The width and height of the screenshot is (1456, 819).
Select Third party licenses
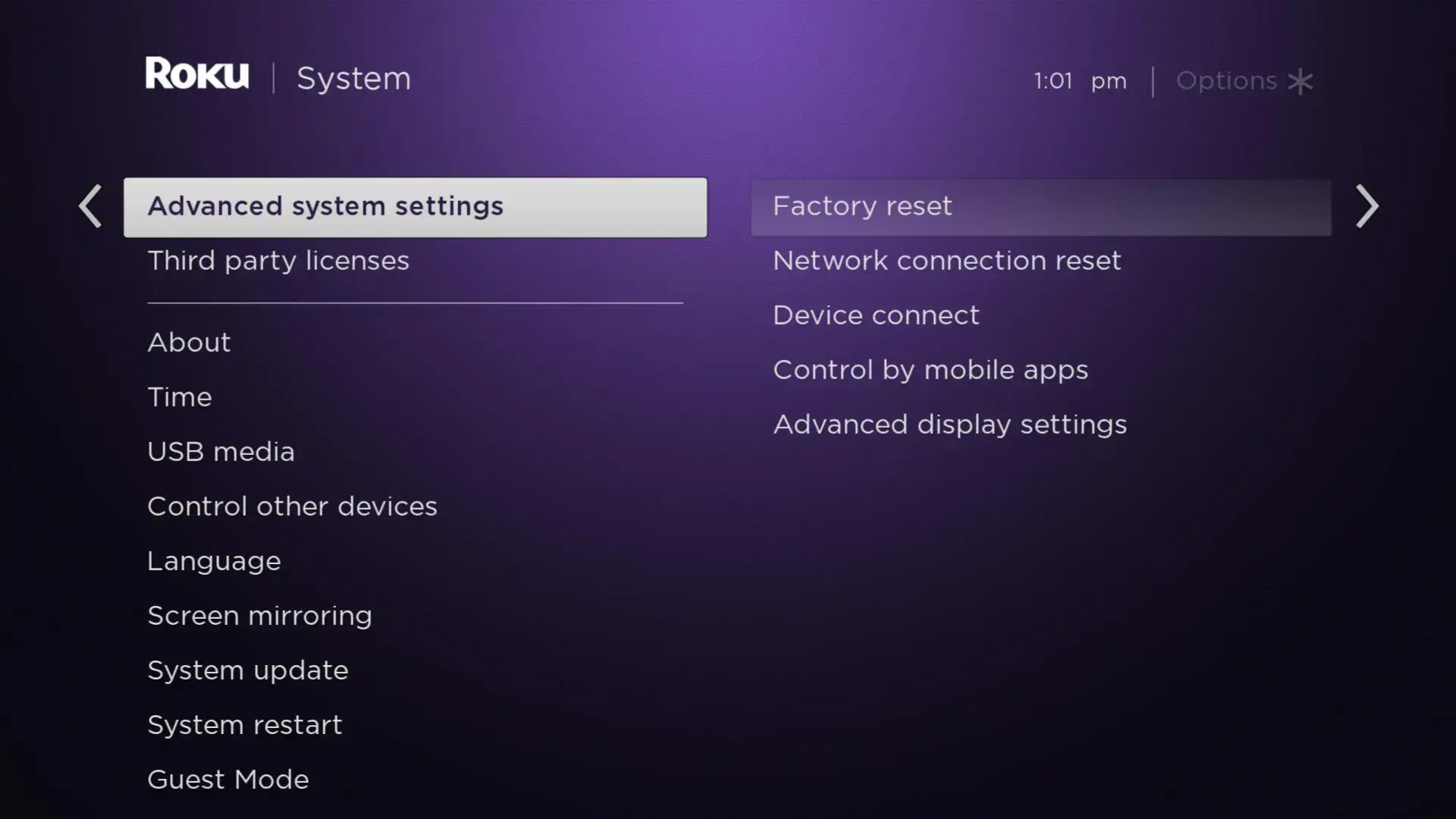[278, 260]
